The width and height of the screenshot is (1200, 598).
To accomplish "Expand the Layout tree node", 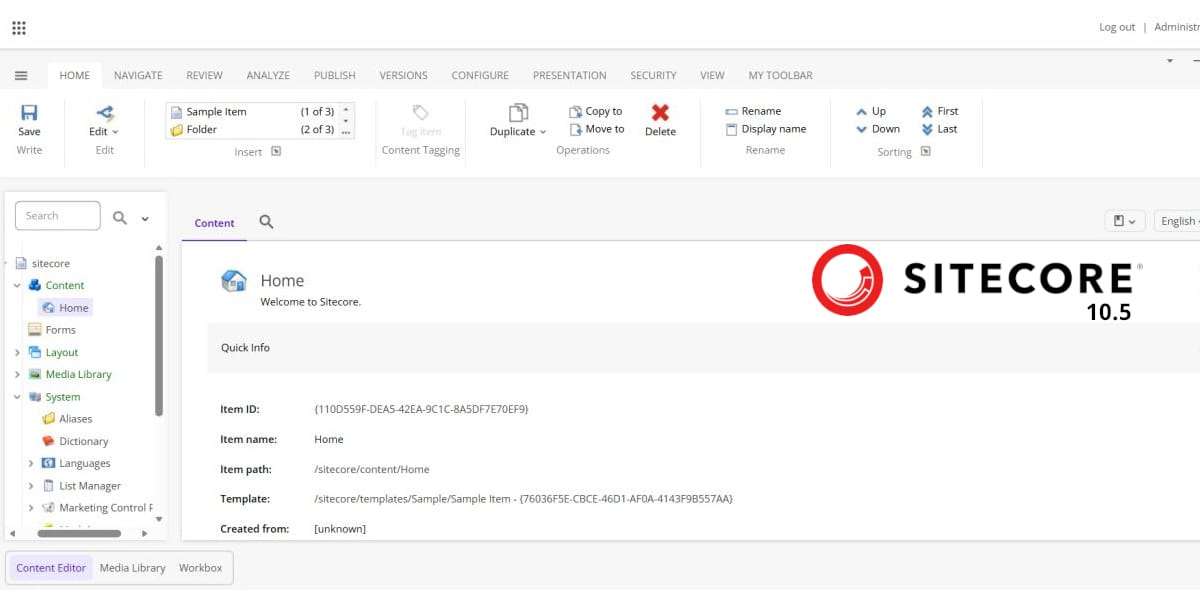I will pos(17,353).
